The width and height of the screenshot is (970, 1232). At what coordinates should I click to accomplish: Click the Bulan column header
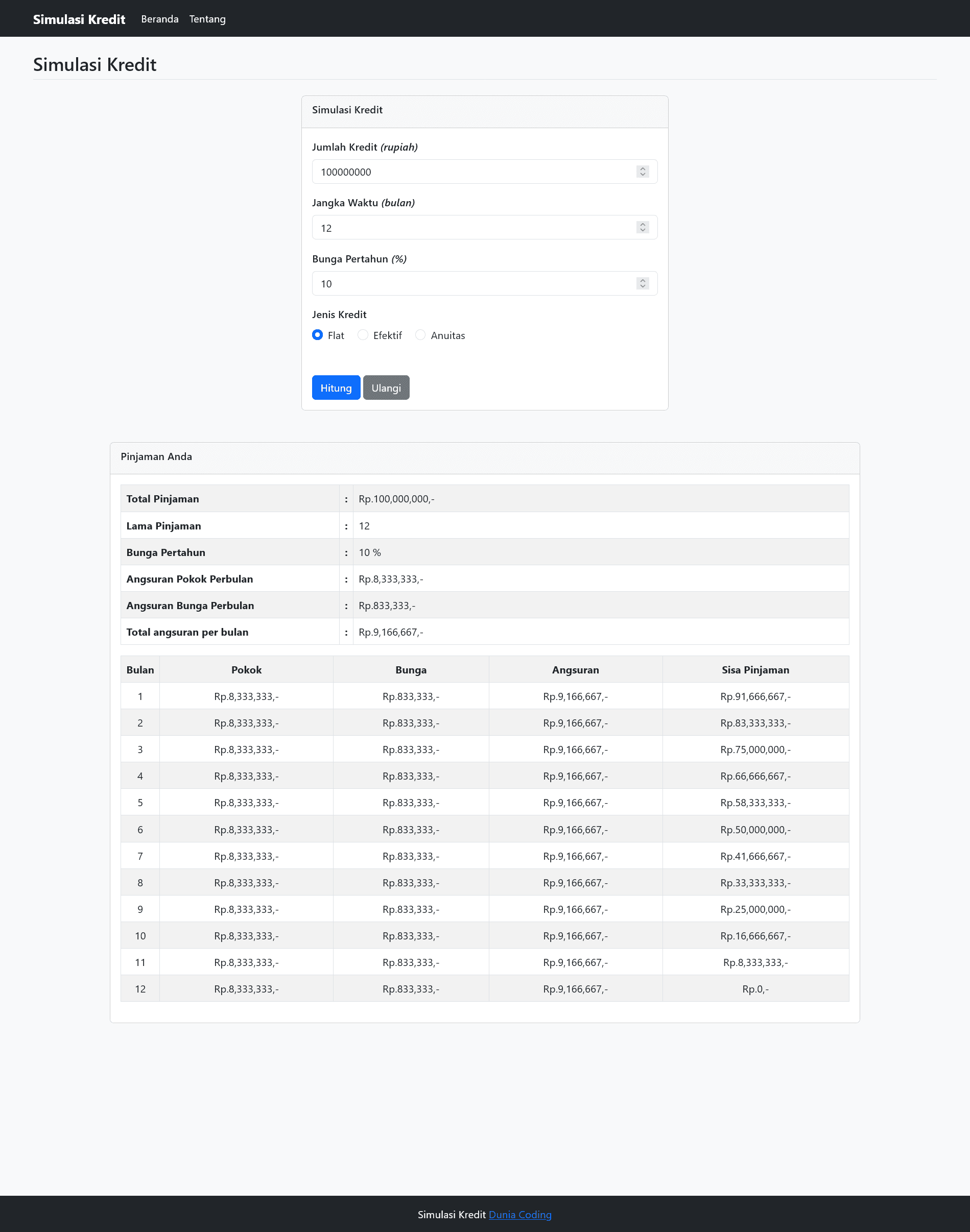coord(140,670)
